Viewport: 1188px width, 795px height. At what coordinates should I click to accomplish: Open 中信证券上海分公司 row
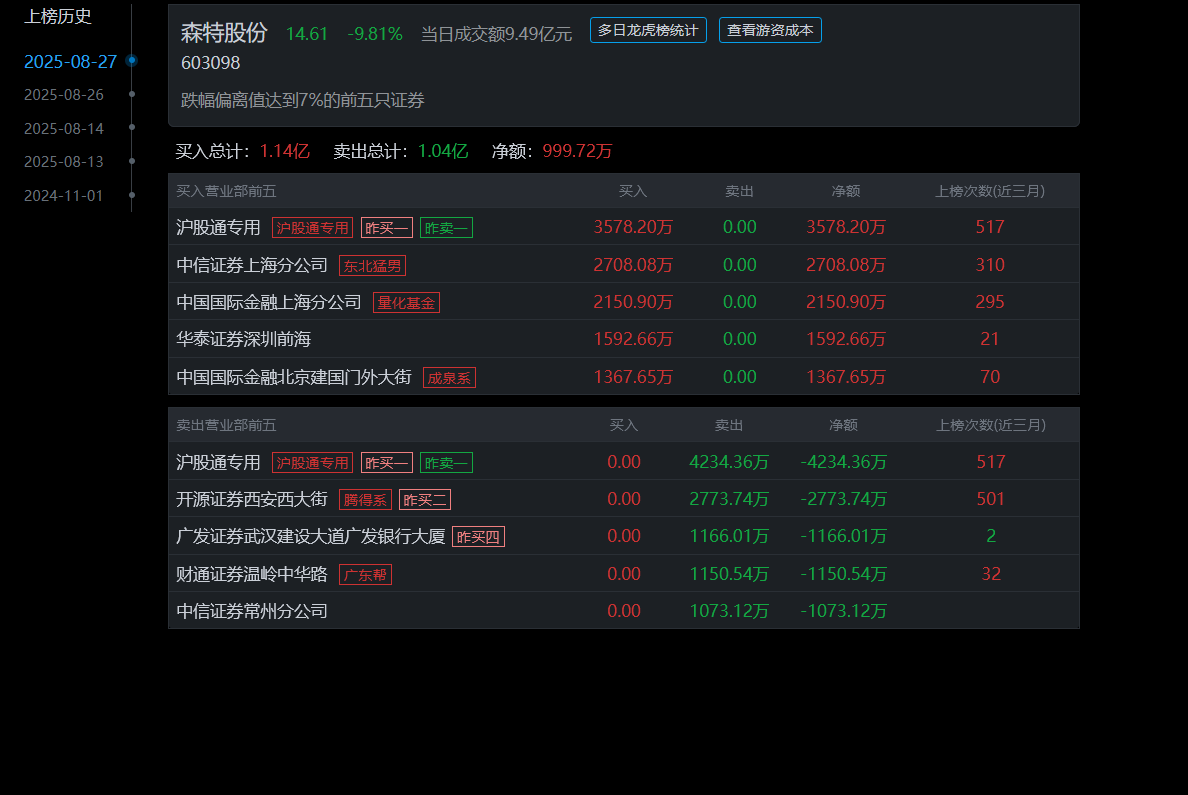(x=624, y=264)
